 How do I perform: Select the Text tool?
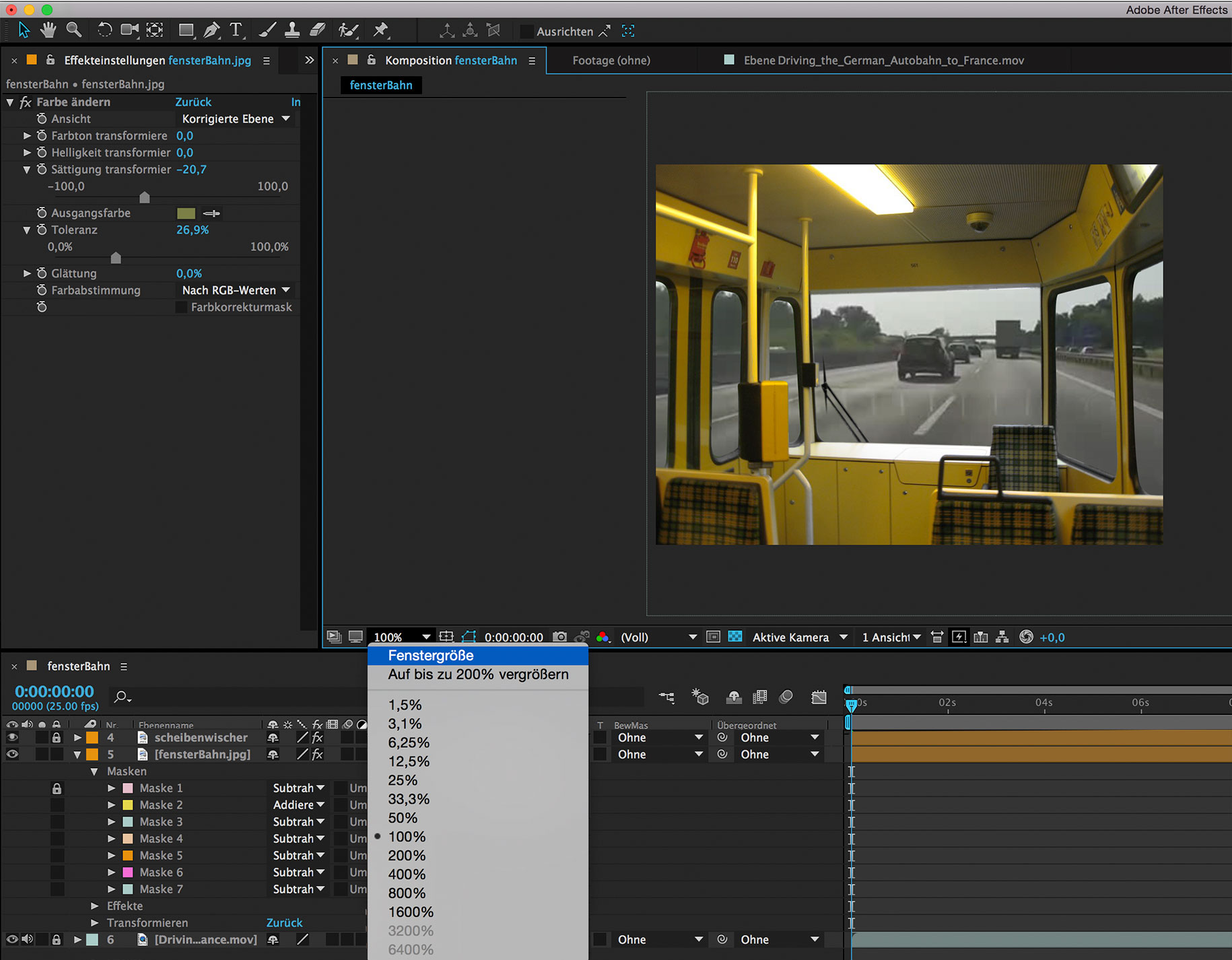click(236, 30)
